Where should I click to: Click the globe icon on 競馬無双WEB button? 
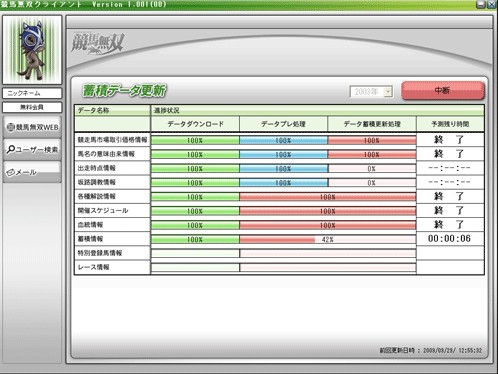tap(11, 127)
